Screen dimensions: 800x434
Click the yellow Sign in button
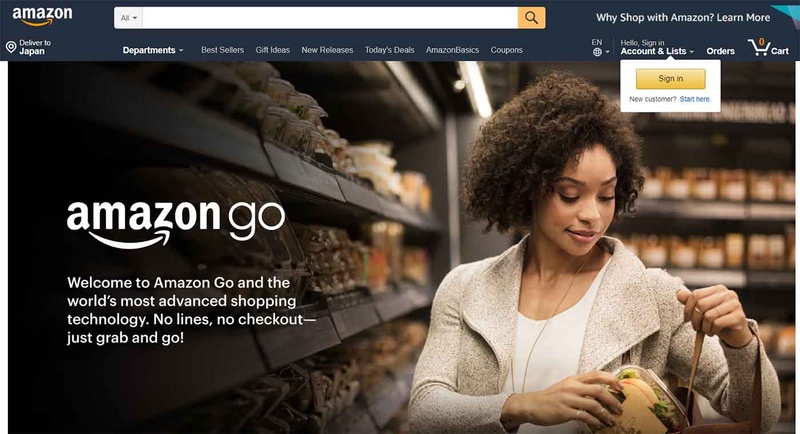pos(670,79)
